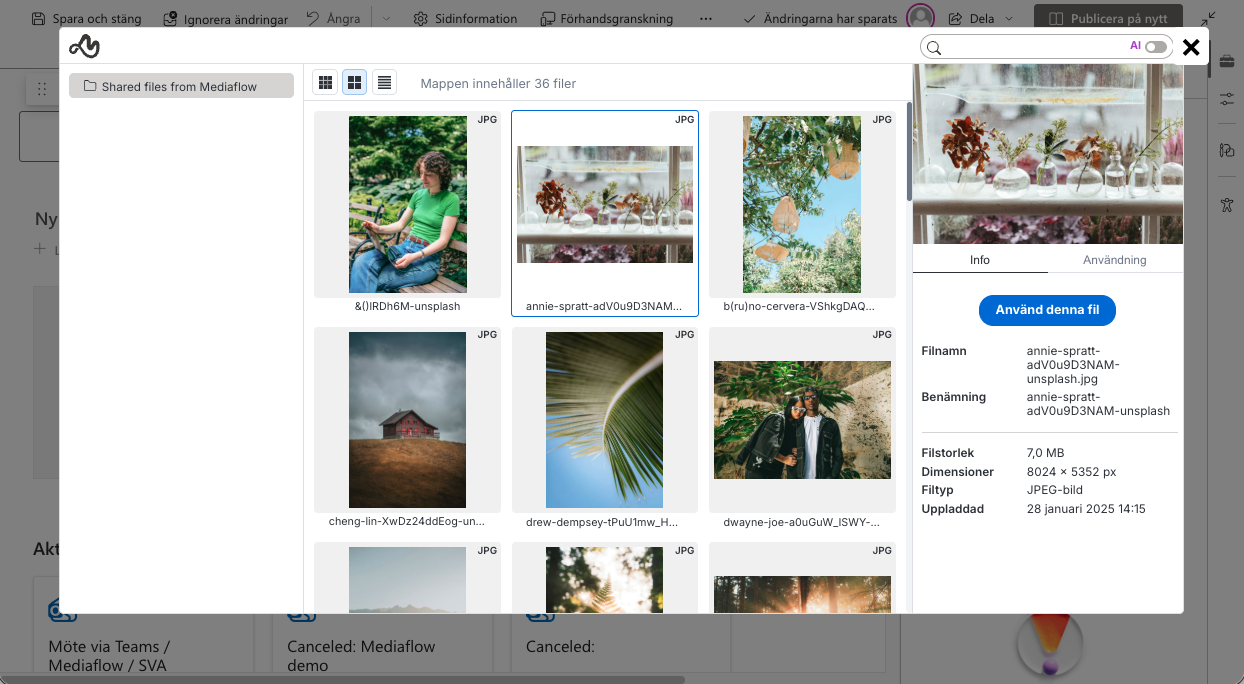Switch to small grid view

[325, 83]
